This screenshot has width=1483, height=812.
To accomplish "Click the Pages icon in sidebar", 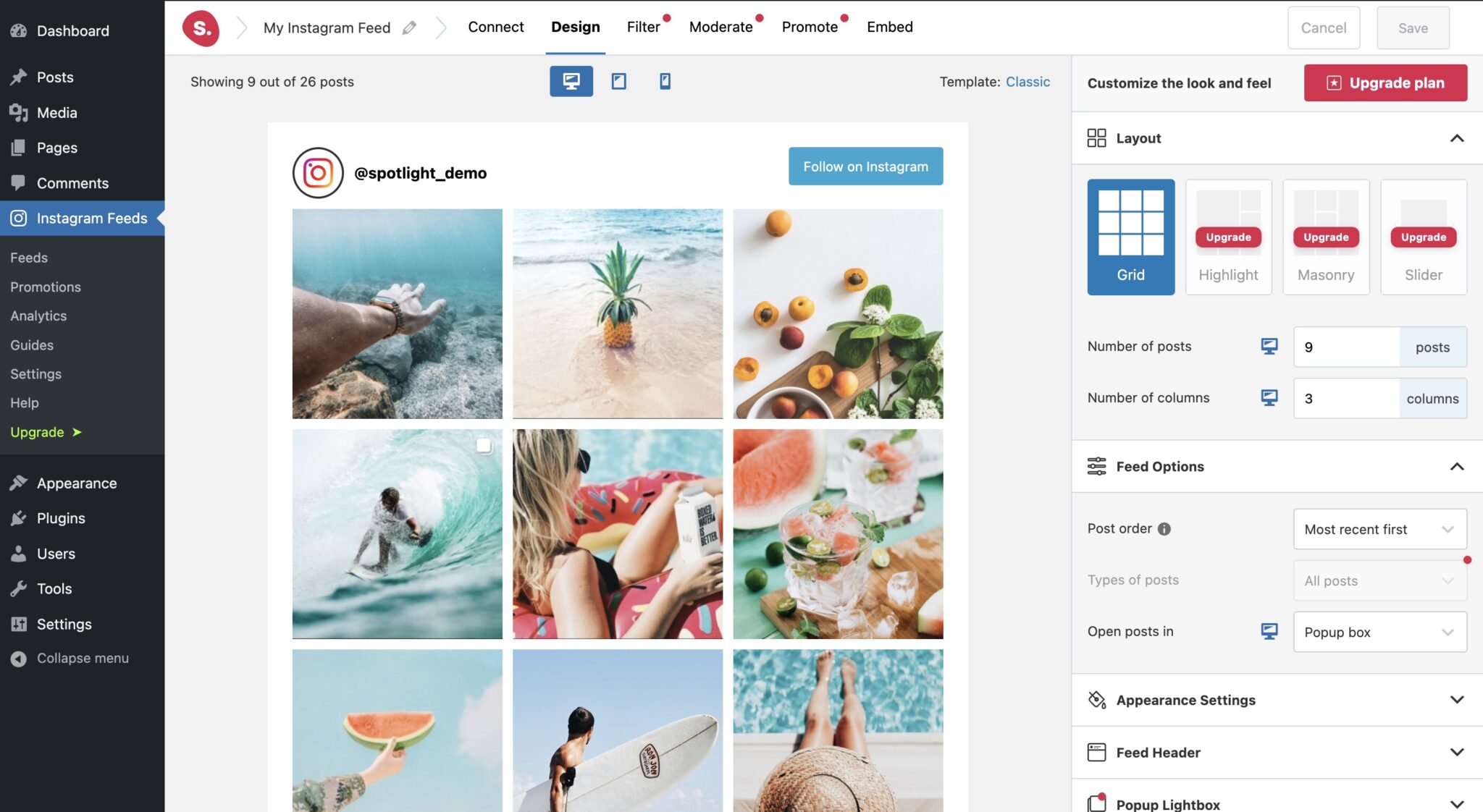I will [19, 148].
